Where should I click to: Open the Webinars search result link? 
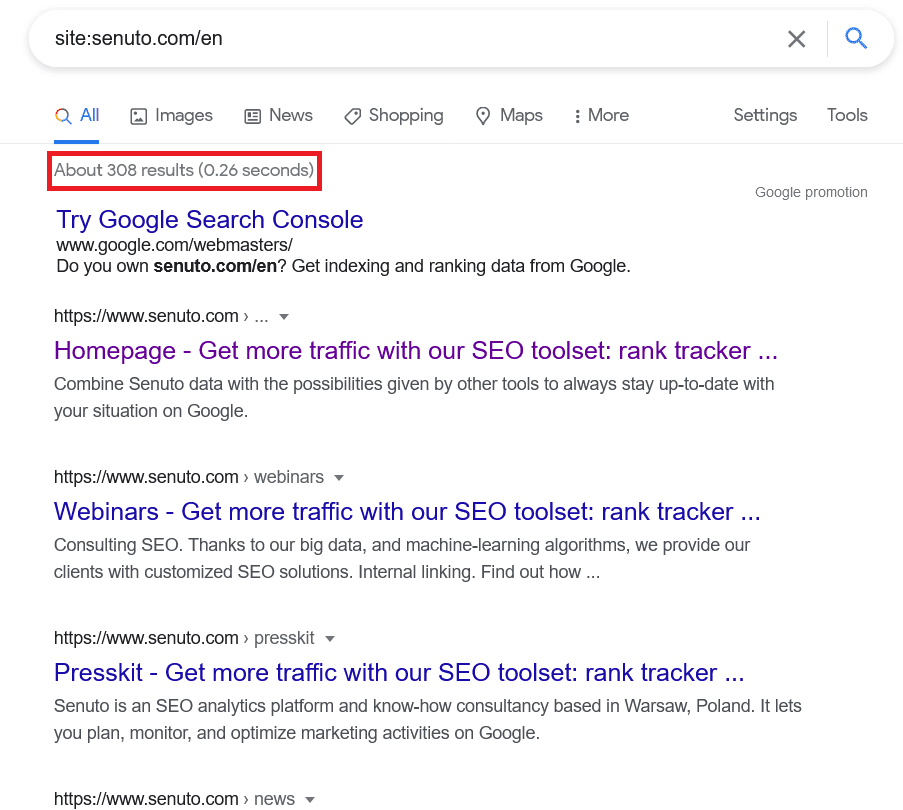pos(407,512)
